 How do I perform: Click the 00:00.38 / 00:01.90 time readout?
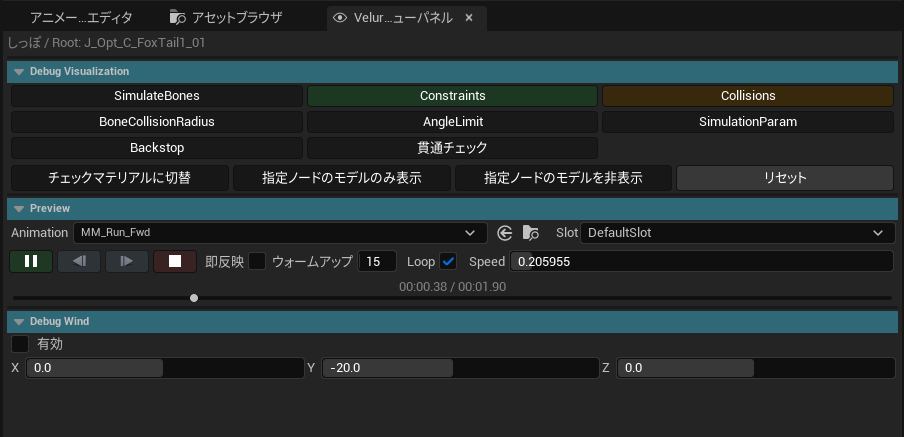453,287
